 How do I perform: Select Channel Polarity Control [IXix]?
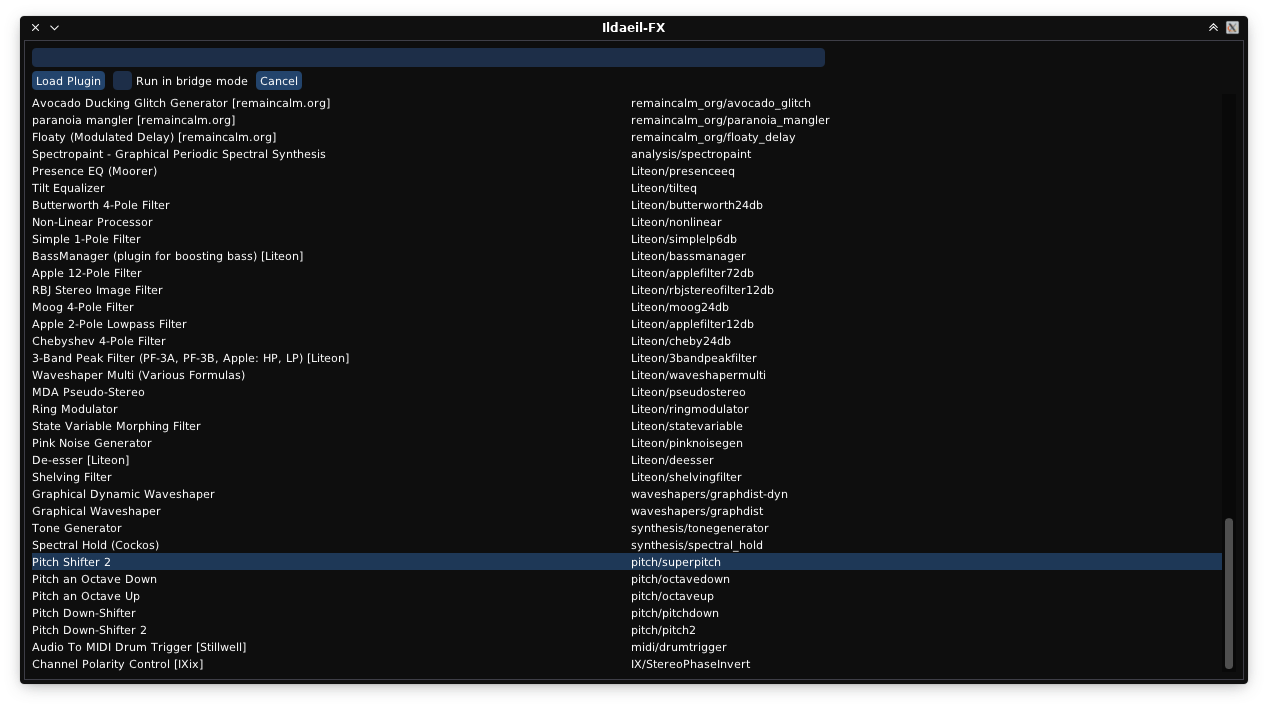(117, 664)
